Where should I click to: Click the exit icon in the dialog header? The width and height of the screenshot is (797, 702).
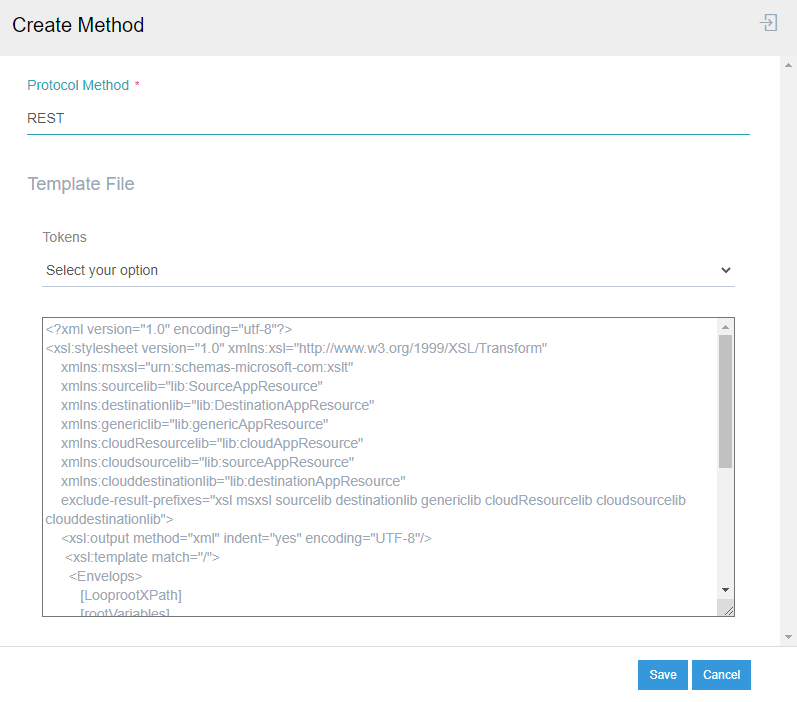click(768, 23)
